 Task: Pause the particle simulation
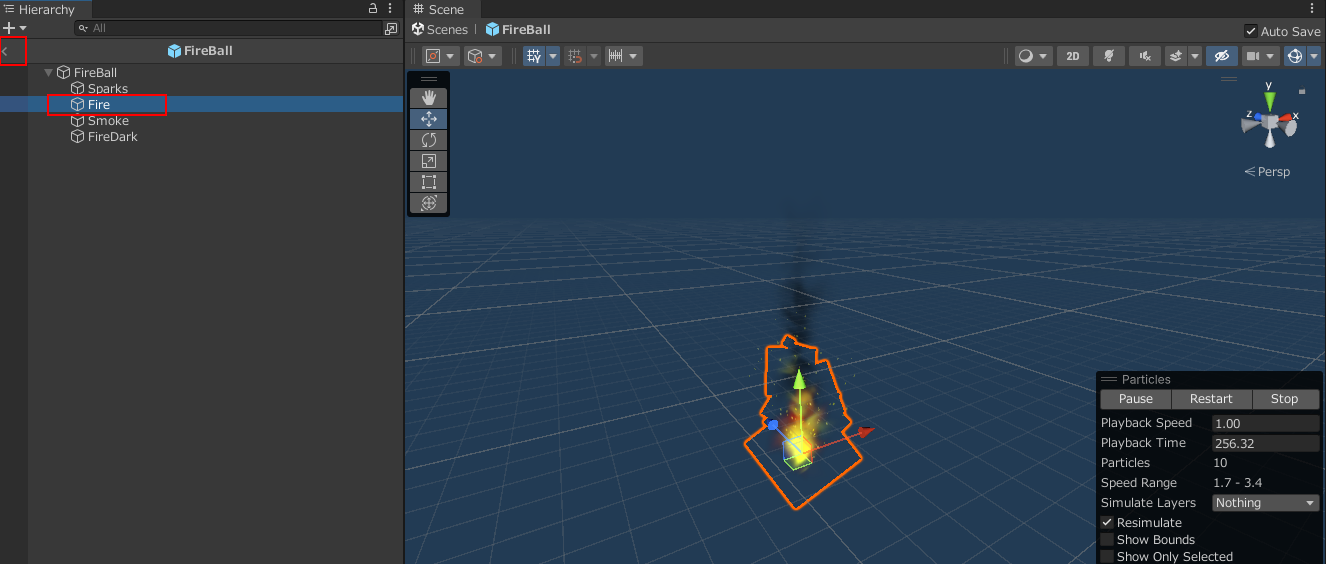pyautogui.click(x=1135, y=399)
